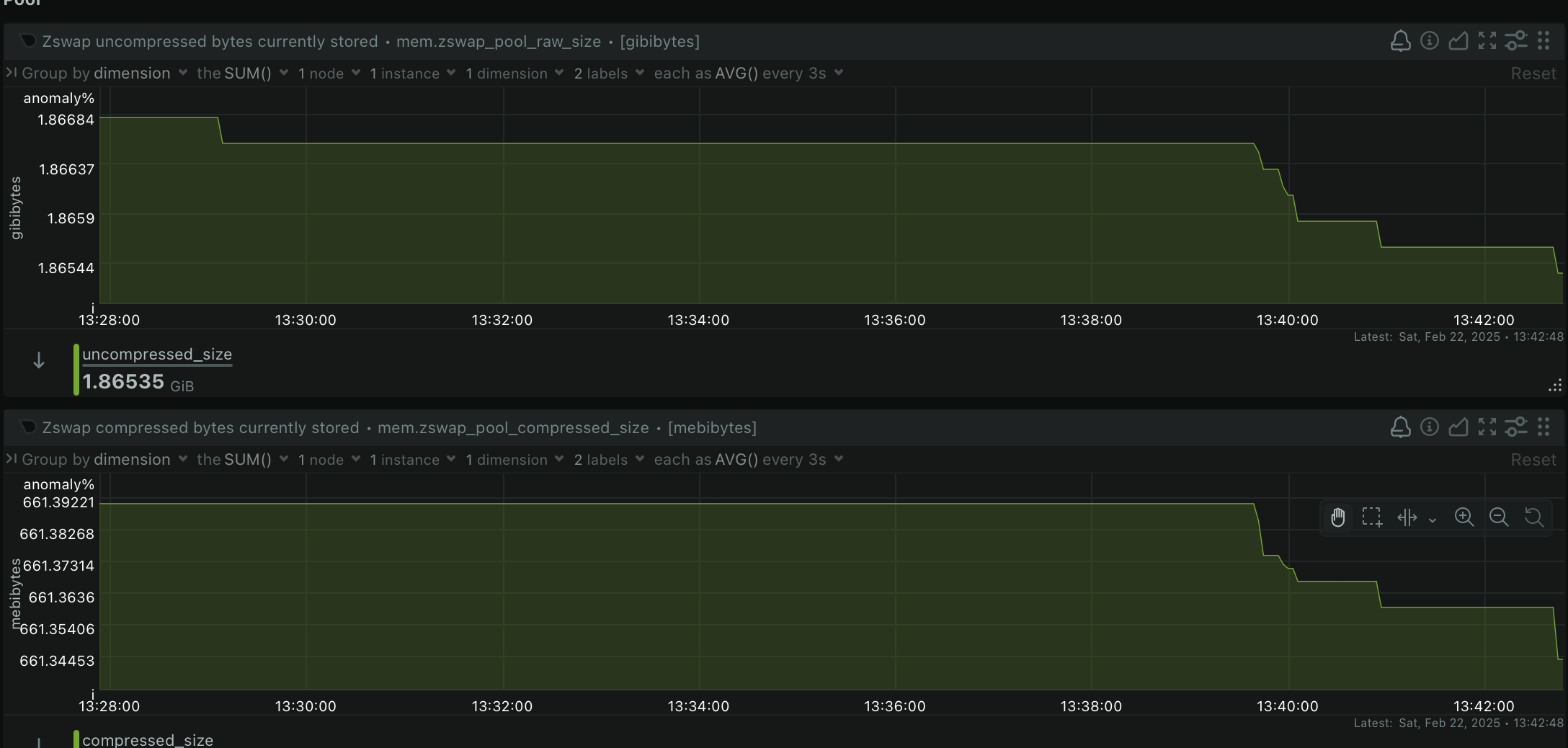Viewport: 1568px width, 748px height.
Task: Select the uncompressed_size dimension legend
Action: 157,354
